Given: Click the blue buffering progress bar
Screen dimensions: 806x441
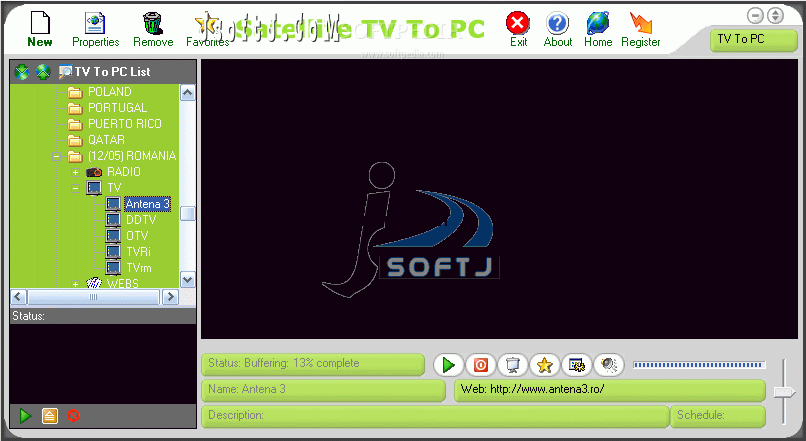Looking at the screenshot, I should [699, 365].
